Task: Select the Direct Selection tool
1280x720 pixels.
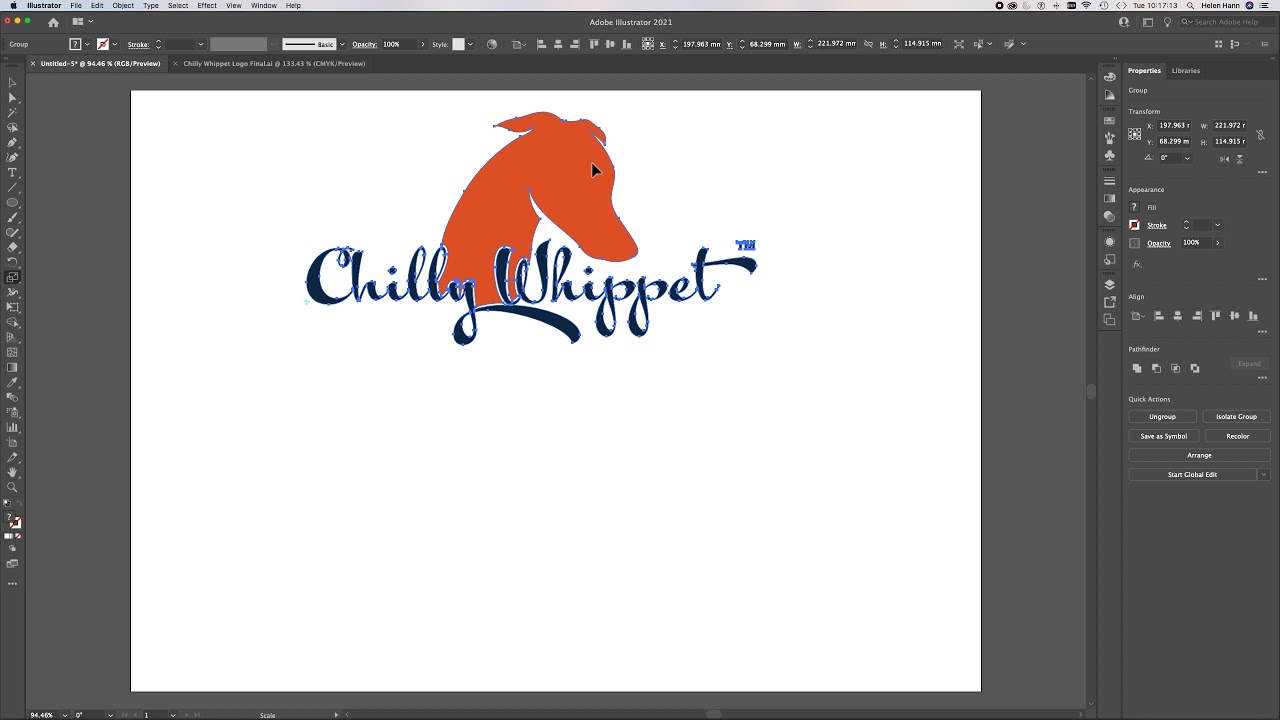Action: tap(12, 97)
